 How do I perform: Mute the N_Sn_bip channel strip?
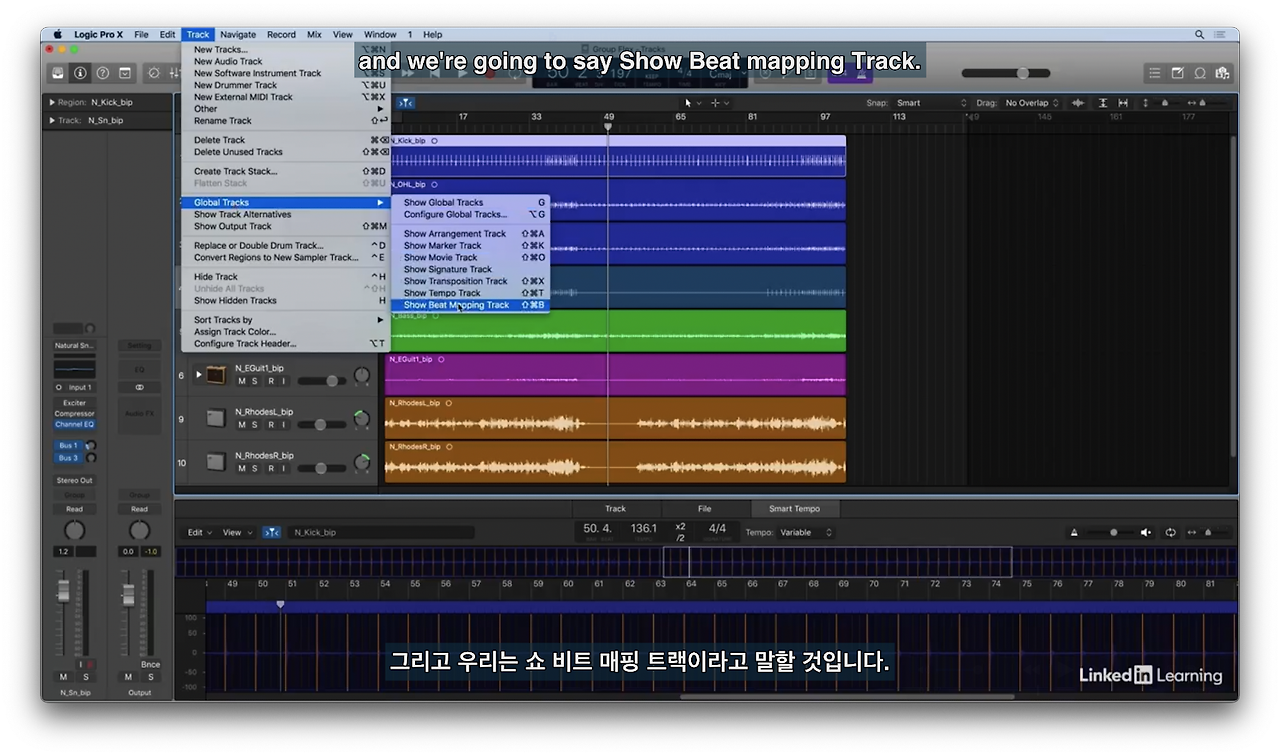pos(63,677)
